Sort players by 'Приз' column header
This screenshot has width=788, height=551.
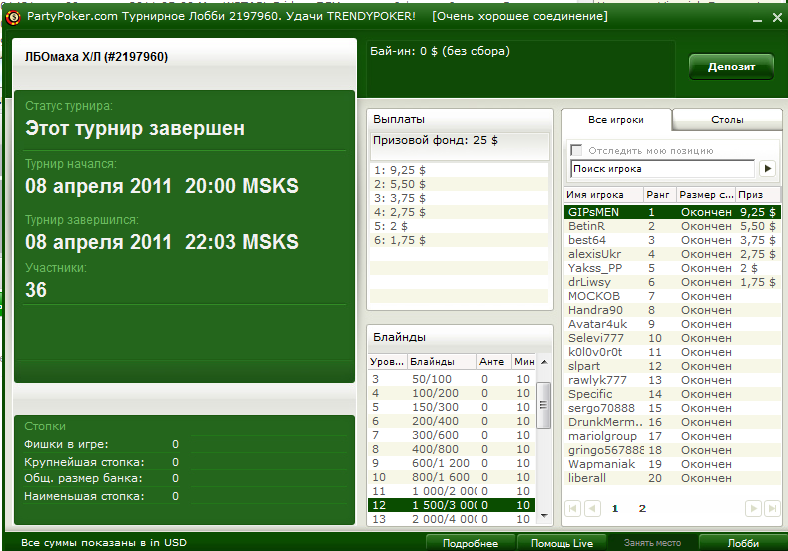[758, 195]
